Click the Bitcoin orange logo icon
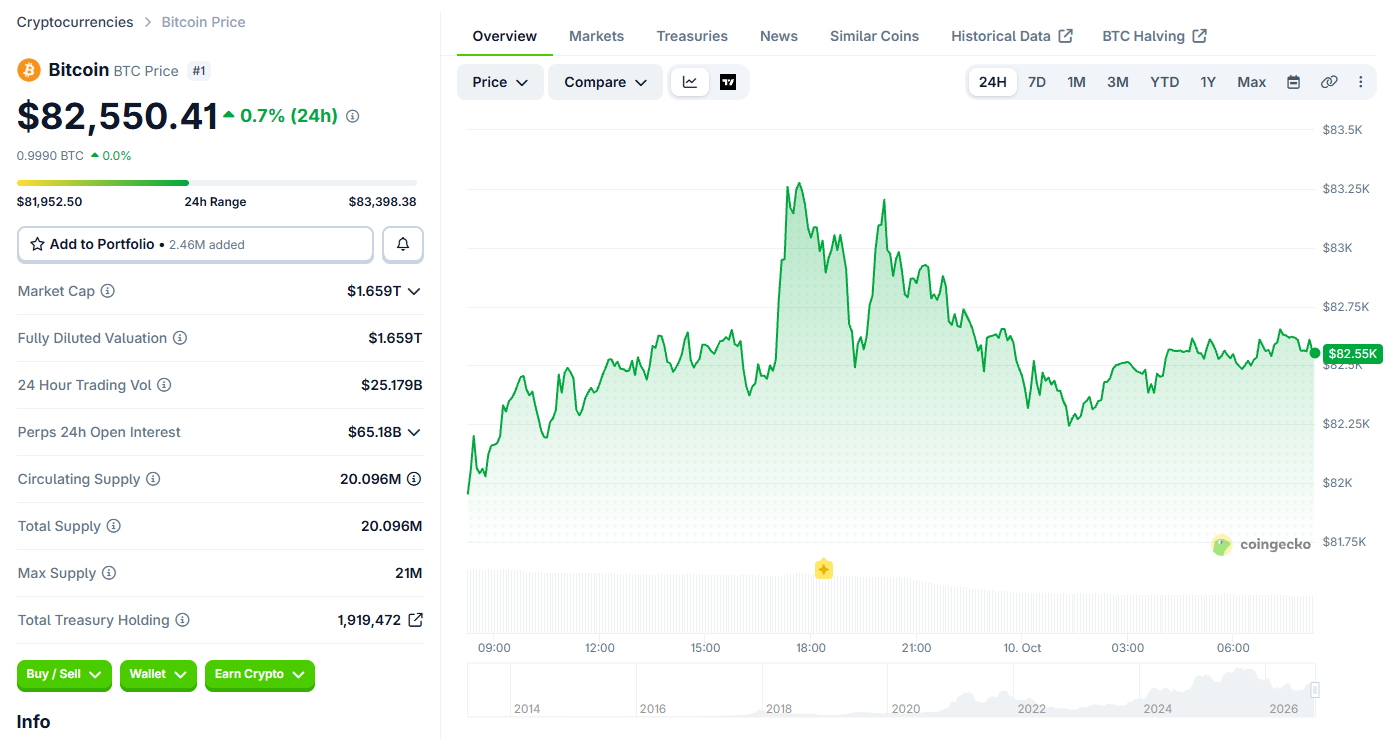This screenshot has width=1390, height=739. coord(28,70)
